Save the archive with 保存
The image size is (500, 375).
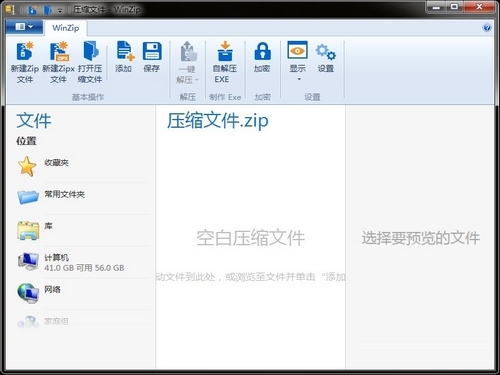152,57
